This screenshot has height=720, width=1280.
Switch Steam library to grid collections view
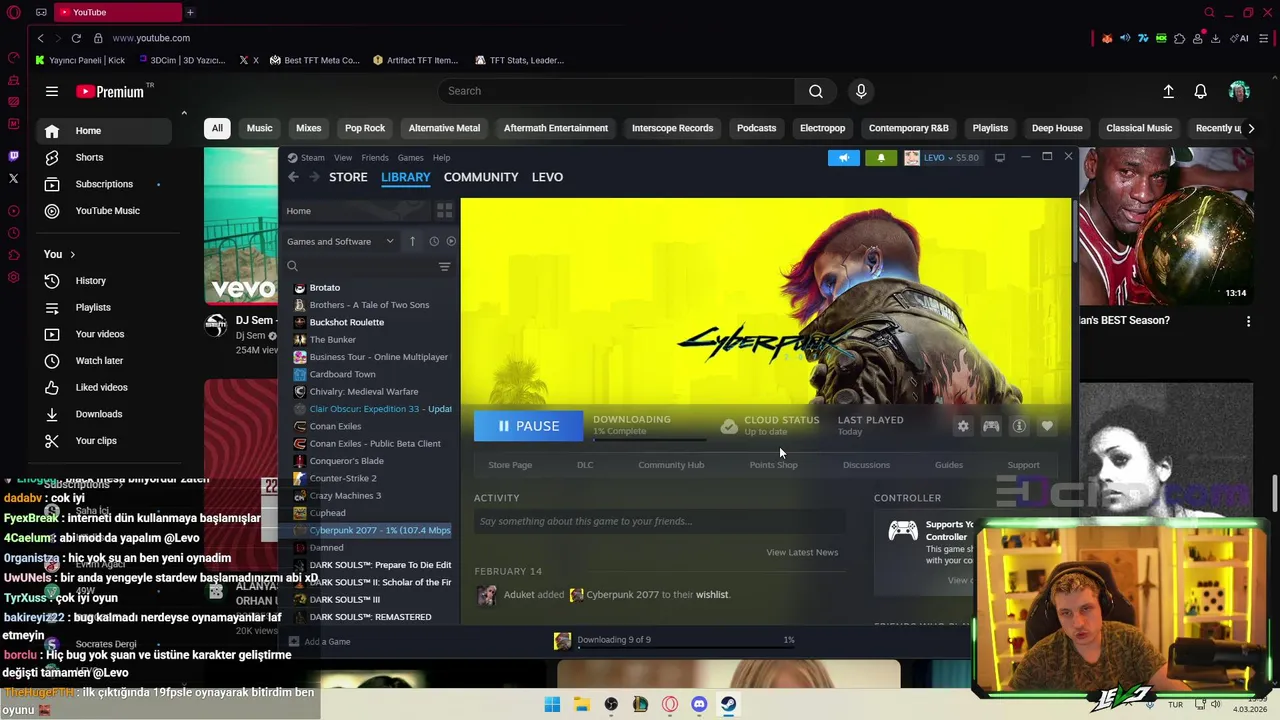tap(444, 211)
